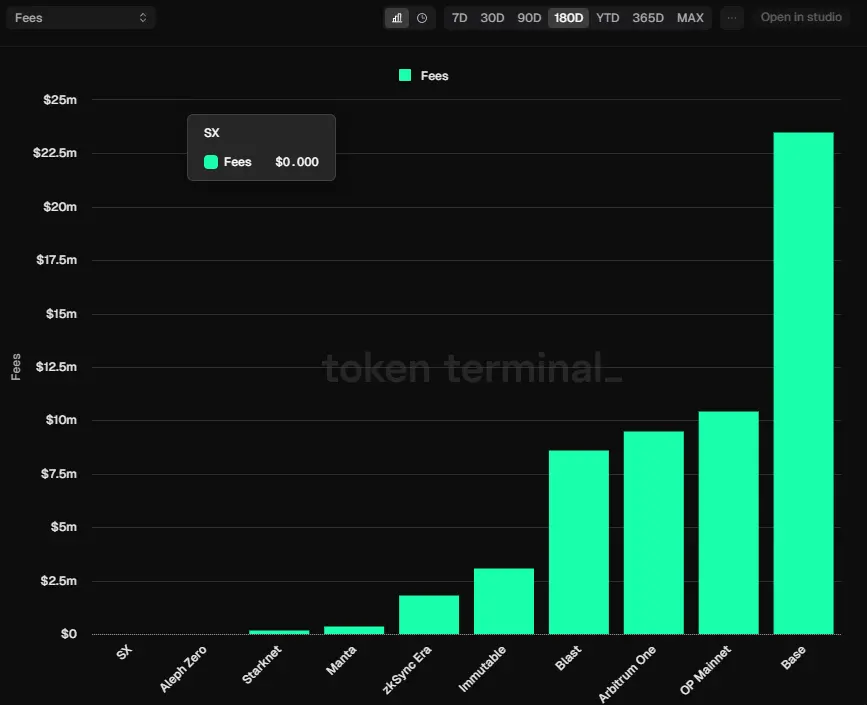Click the Blast fees bar

coord(579,540)
